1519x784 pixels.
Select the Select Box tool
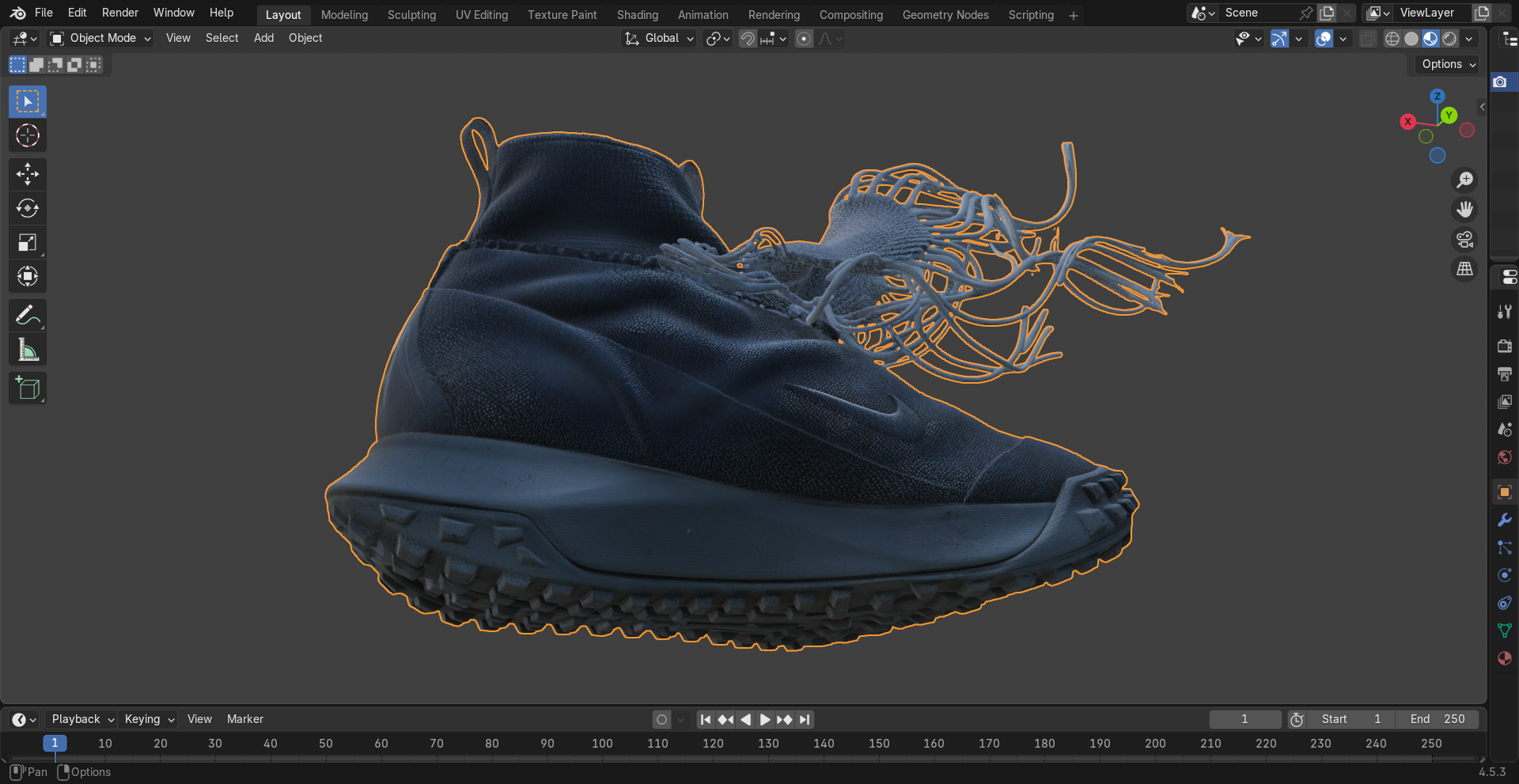pos(28,101)
